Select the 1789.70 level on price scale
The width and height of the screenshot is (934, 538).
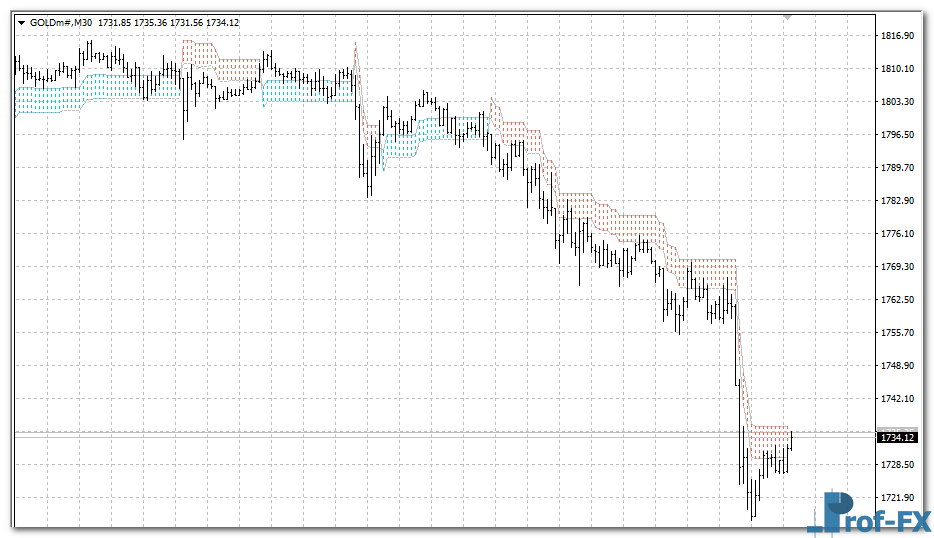(899, 168)
